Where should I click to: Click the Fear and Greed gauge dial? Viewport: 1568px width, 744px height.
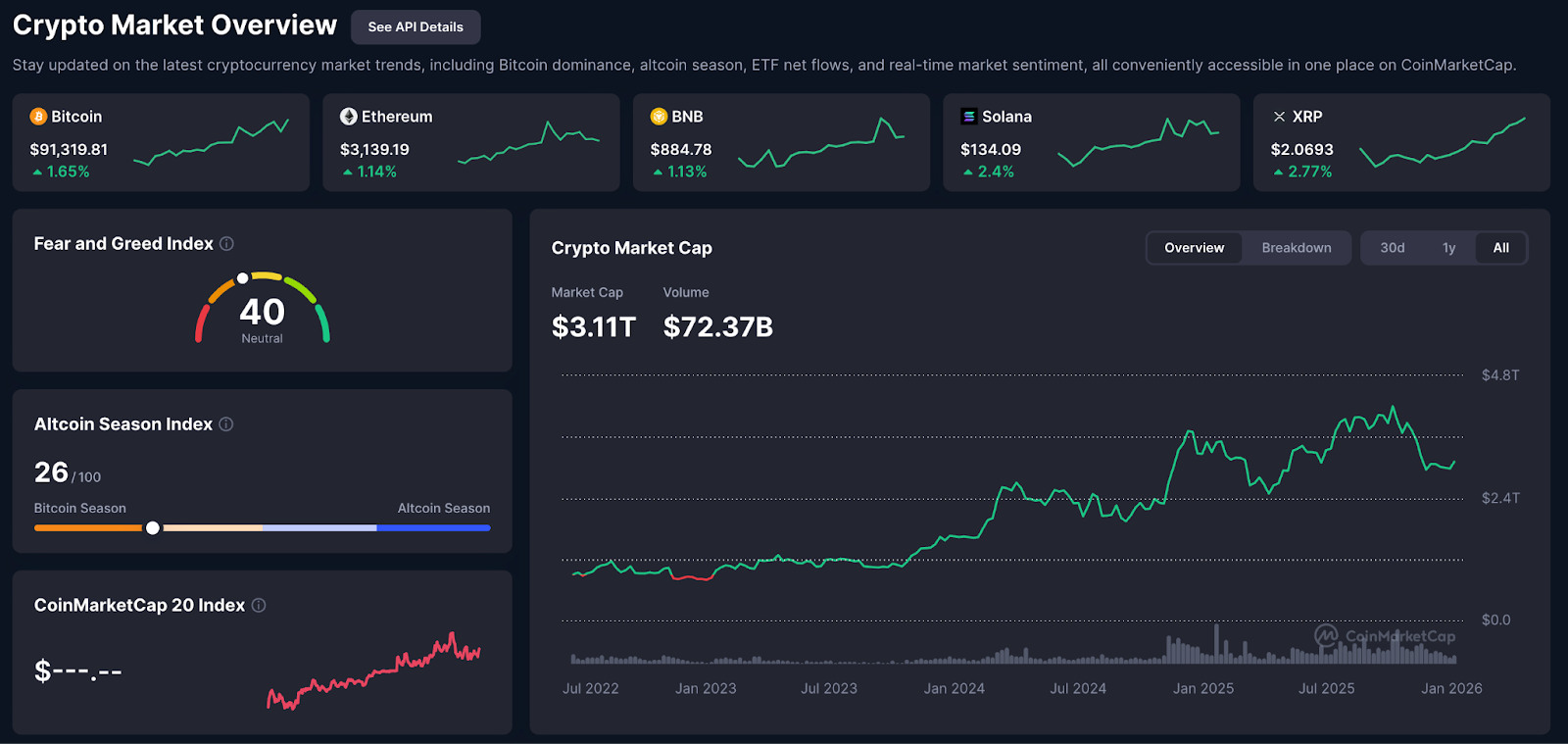click(x=262, y=309)
